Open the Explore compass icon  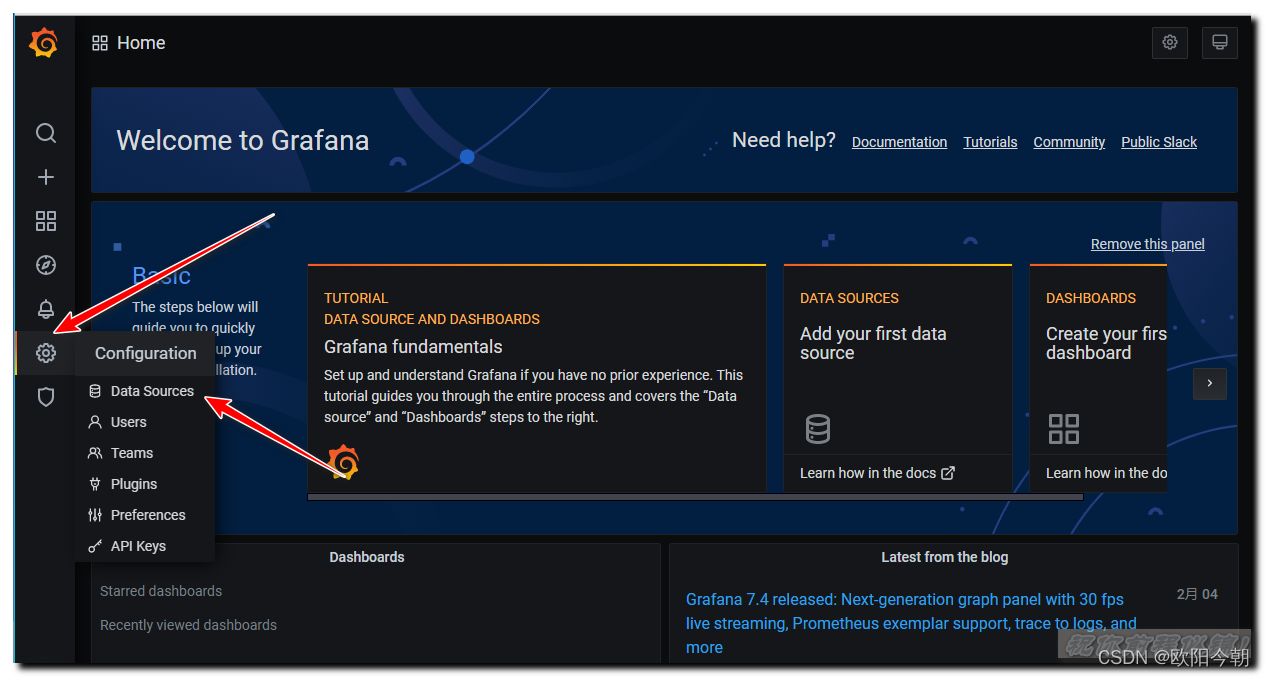click(46, 265)
